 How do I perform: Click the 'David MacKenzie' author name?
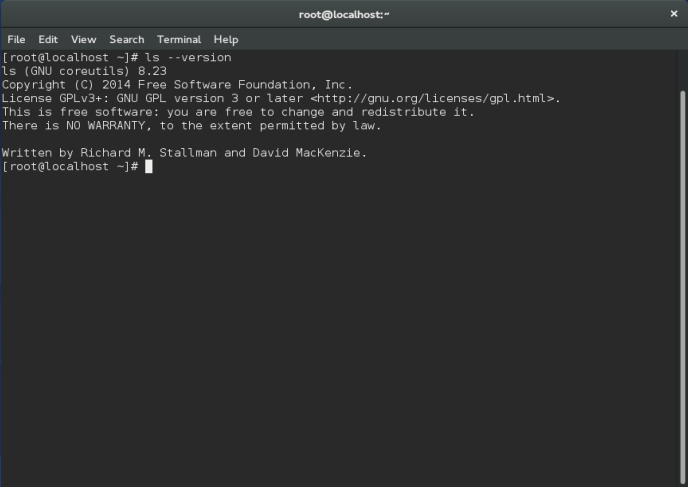pyautogui.click(x=308, y=153)
